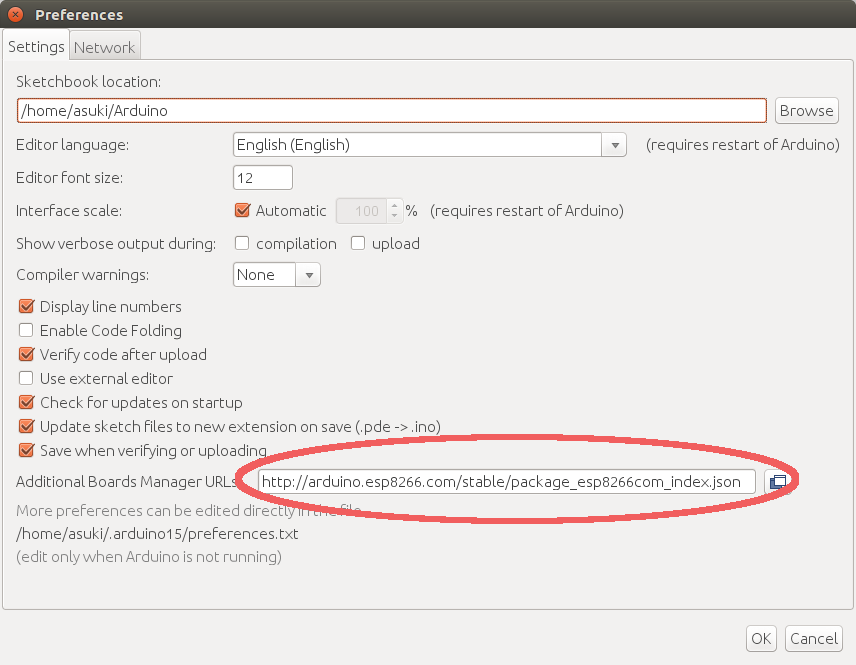This screenshot has height=665, width=856.
Task: Enable verbose output during compilation
Action: (242, 243)
